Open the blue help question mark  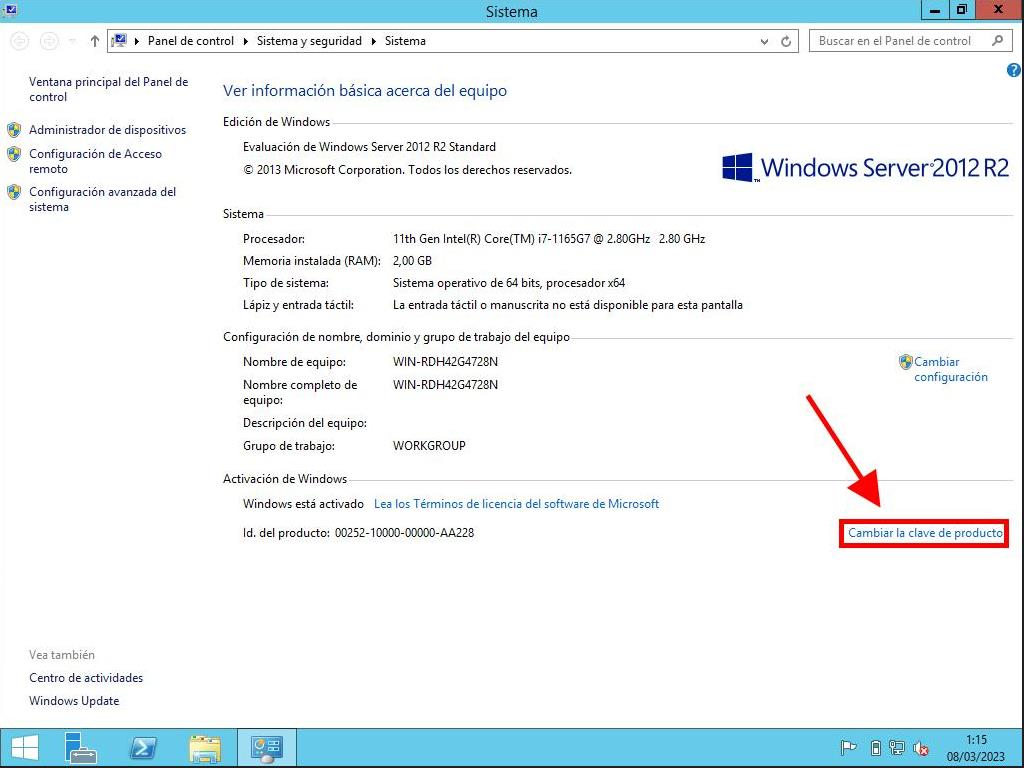pos(1014,70)
